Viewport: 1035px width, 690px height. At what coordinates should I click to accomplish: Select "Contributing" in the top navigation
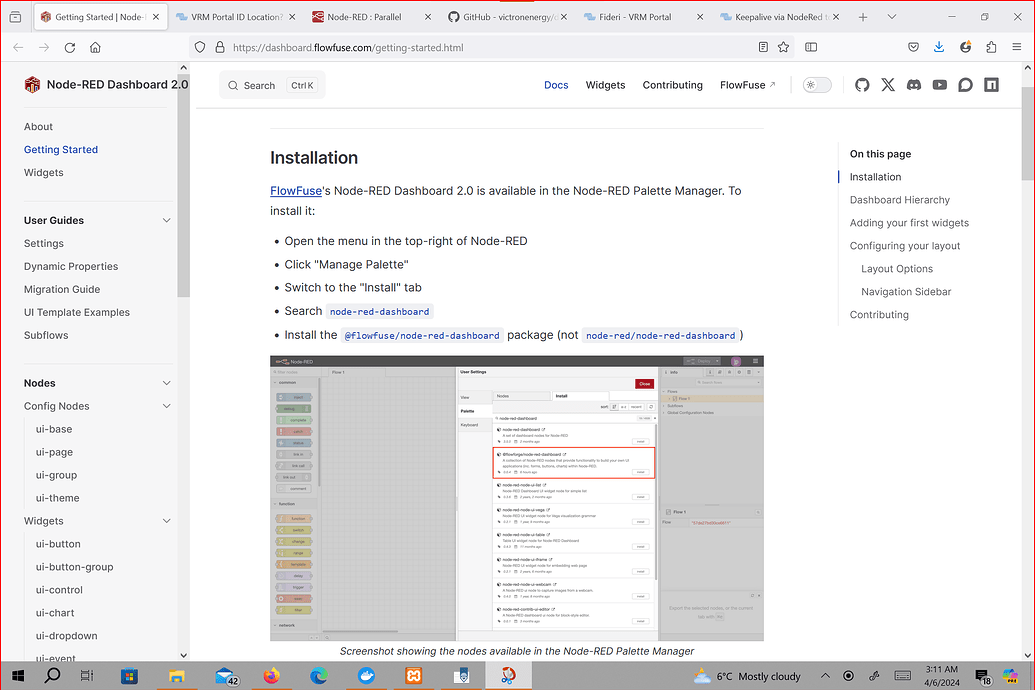click(x=672, y=85)
